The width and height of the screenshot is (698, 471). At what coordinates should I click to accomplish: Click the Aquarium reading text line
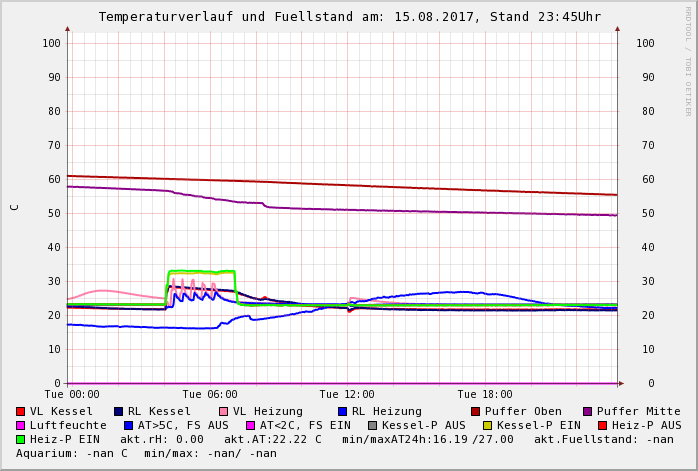coord(146,453)
